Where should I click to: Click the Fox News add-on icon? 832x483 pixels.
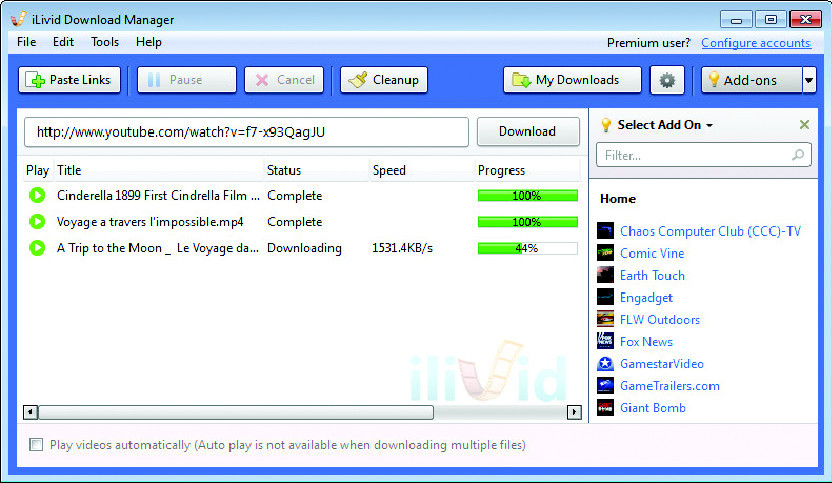[x=605, y=342]
